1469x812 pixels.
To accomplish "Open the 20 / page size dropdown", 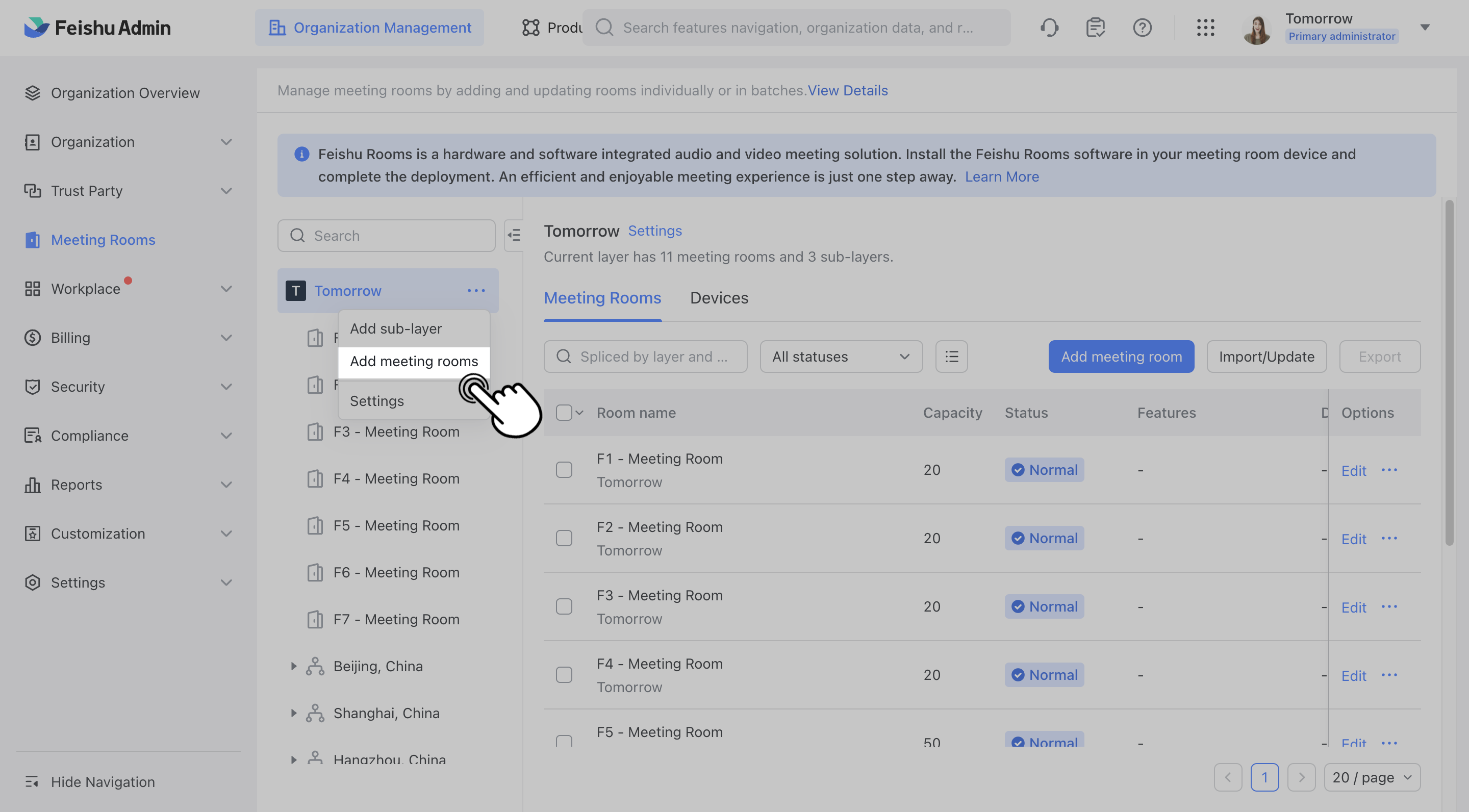I will pos(1372,778).
